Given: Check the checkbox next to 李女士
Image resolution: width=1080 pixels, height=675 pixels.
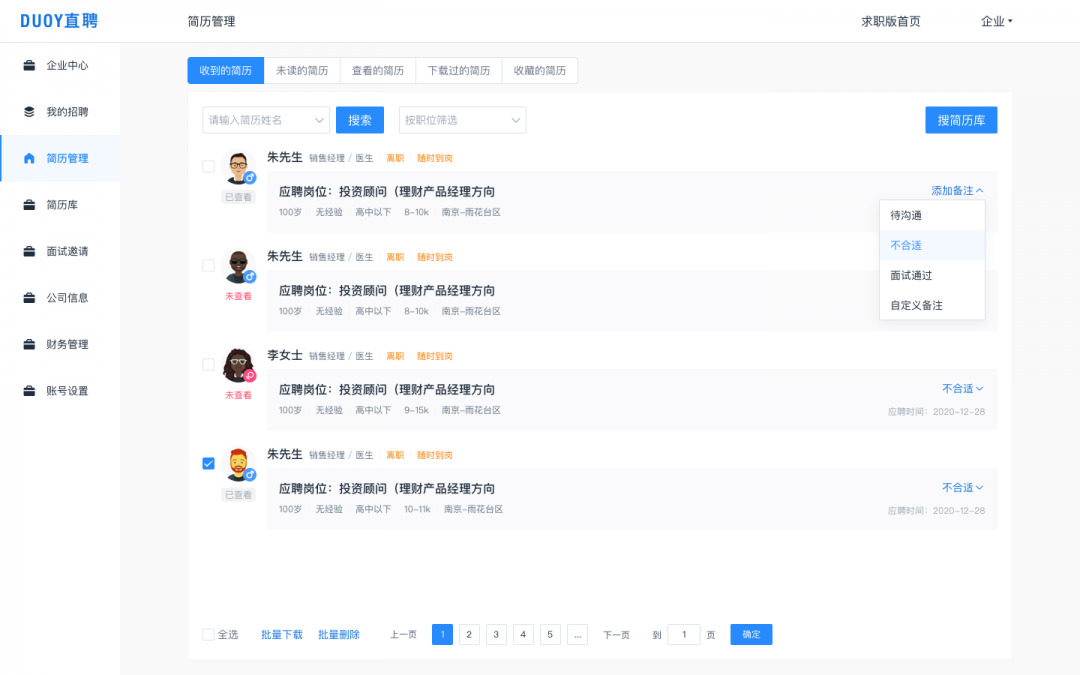Looking at the screenshot, I should click(208, 365).
